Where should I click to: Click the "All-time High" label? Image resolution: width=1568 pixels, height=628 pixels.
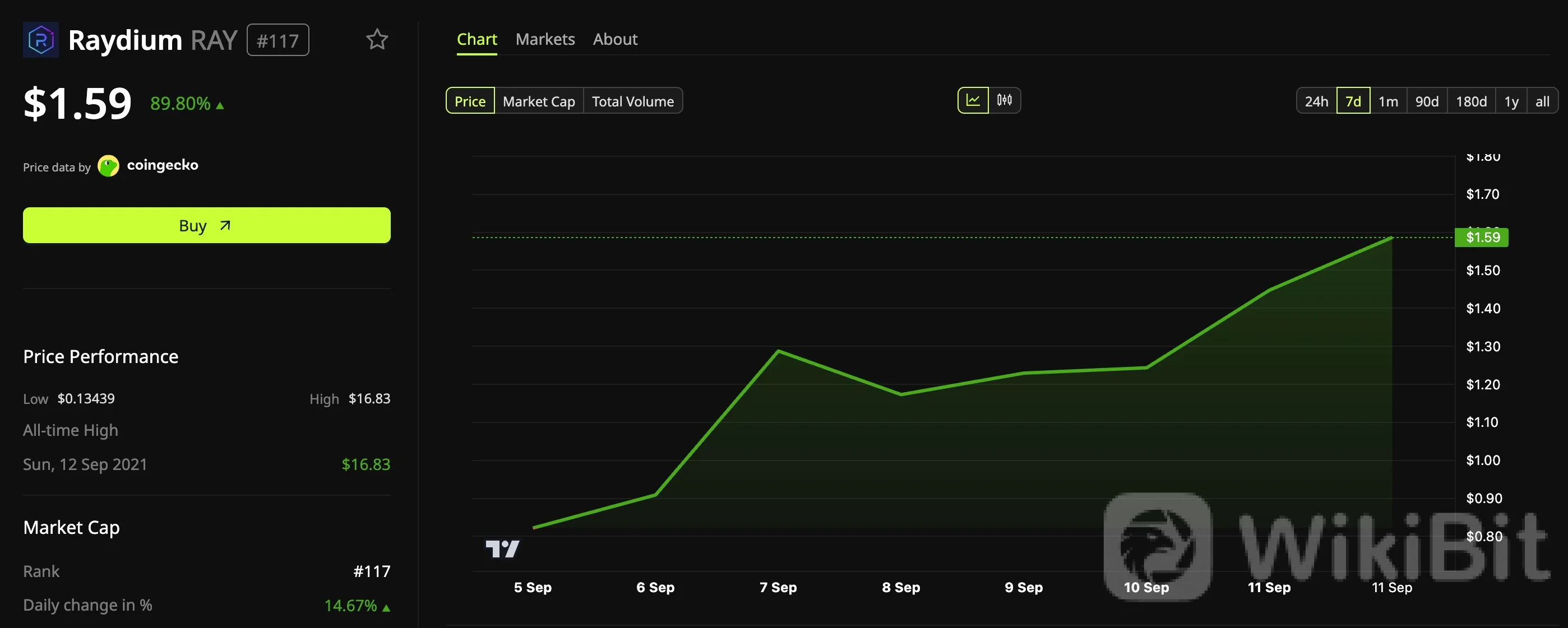coord(71,430)
